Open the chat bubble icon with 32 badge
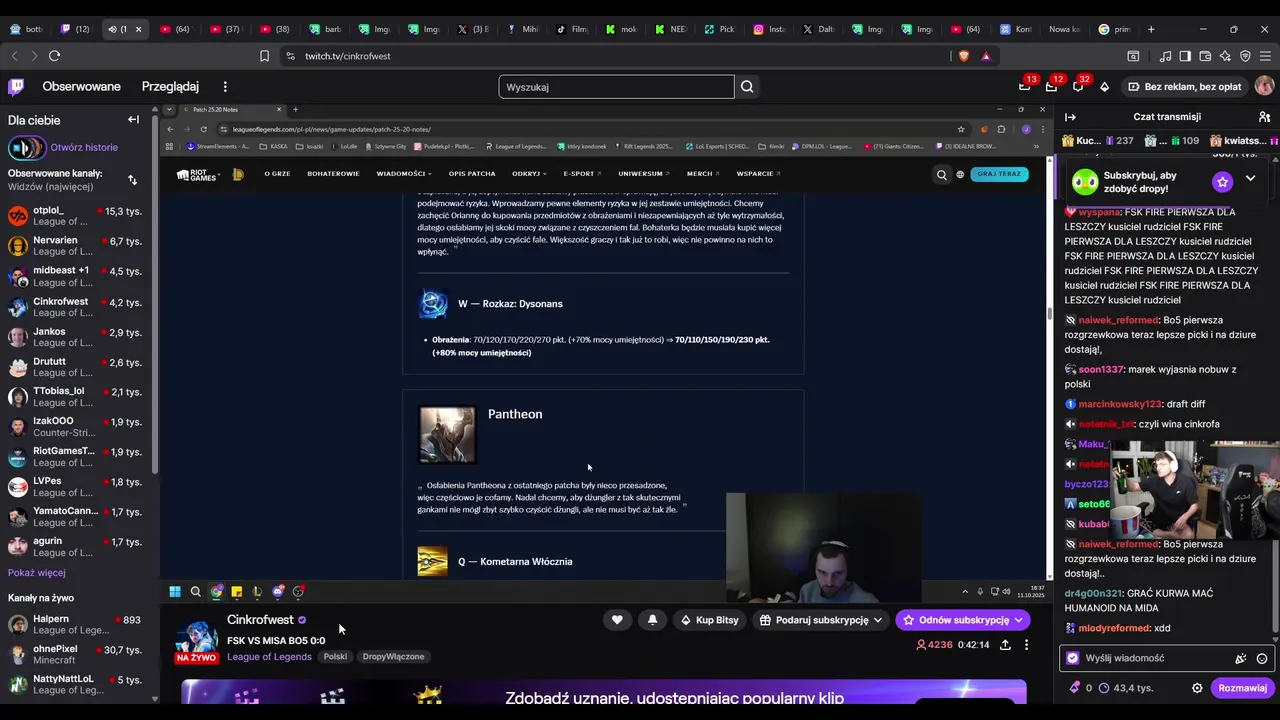Image resolution: width=1280 pixels, height=720 pixels. pyautogui.click(x=1078, y=87)
